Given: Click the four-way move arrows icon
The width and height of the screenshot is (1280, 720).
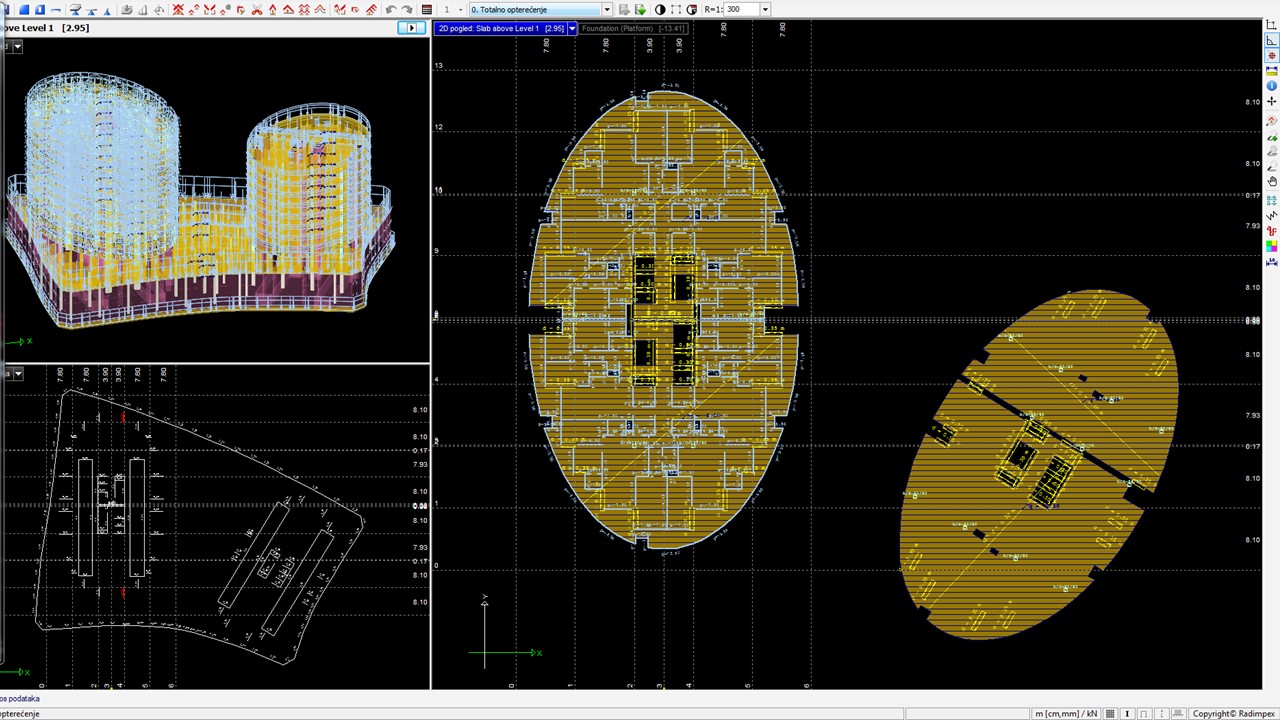Looking at the screenshot, I should point(1272,102).
